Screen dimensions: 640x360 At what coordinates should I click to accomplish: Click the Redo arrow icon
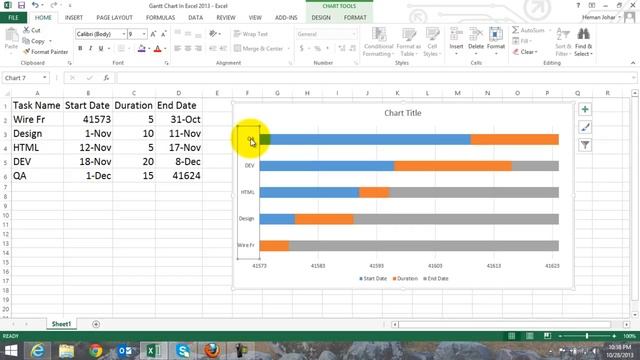tap(53, 6)
